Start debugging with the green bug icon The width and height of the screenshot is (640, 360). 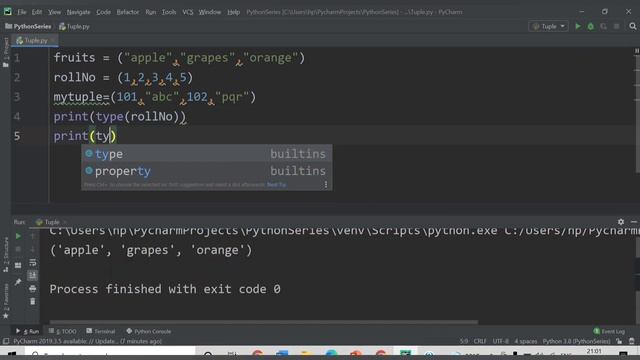click(x=591, y=26)
